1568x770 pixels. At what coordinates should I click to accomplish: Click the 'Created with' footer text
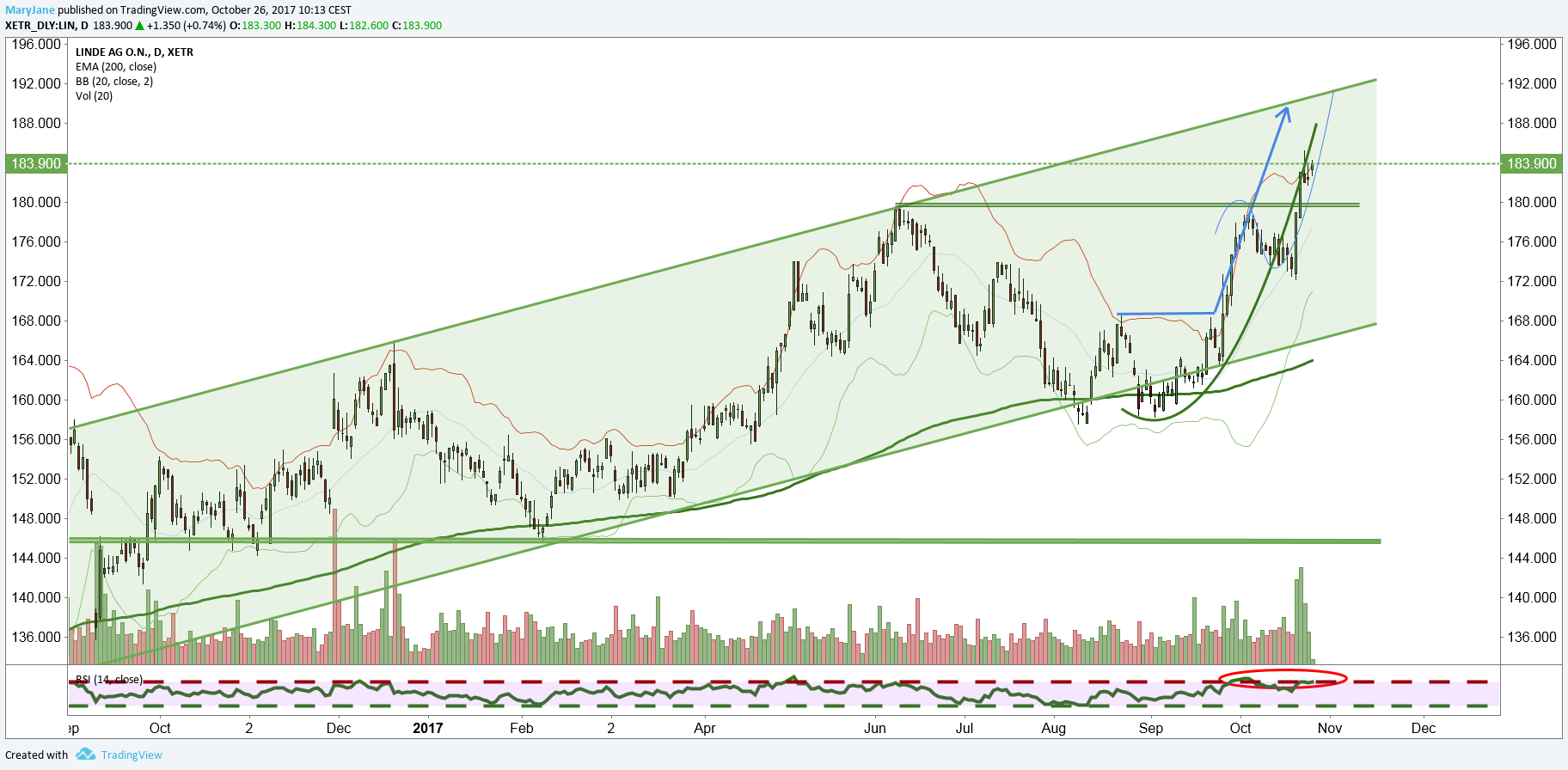pyautogui.click(x=36, y=755)
